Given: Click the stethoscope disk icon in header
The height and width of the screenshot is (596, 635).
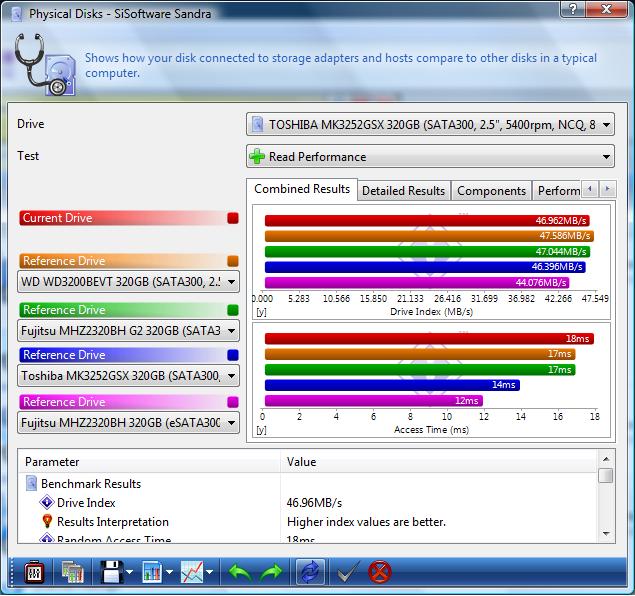Looking at the screenshot, I should 45,65.
